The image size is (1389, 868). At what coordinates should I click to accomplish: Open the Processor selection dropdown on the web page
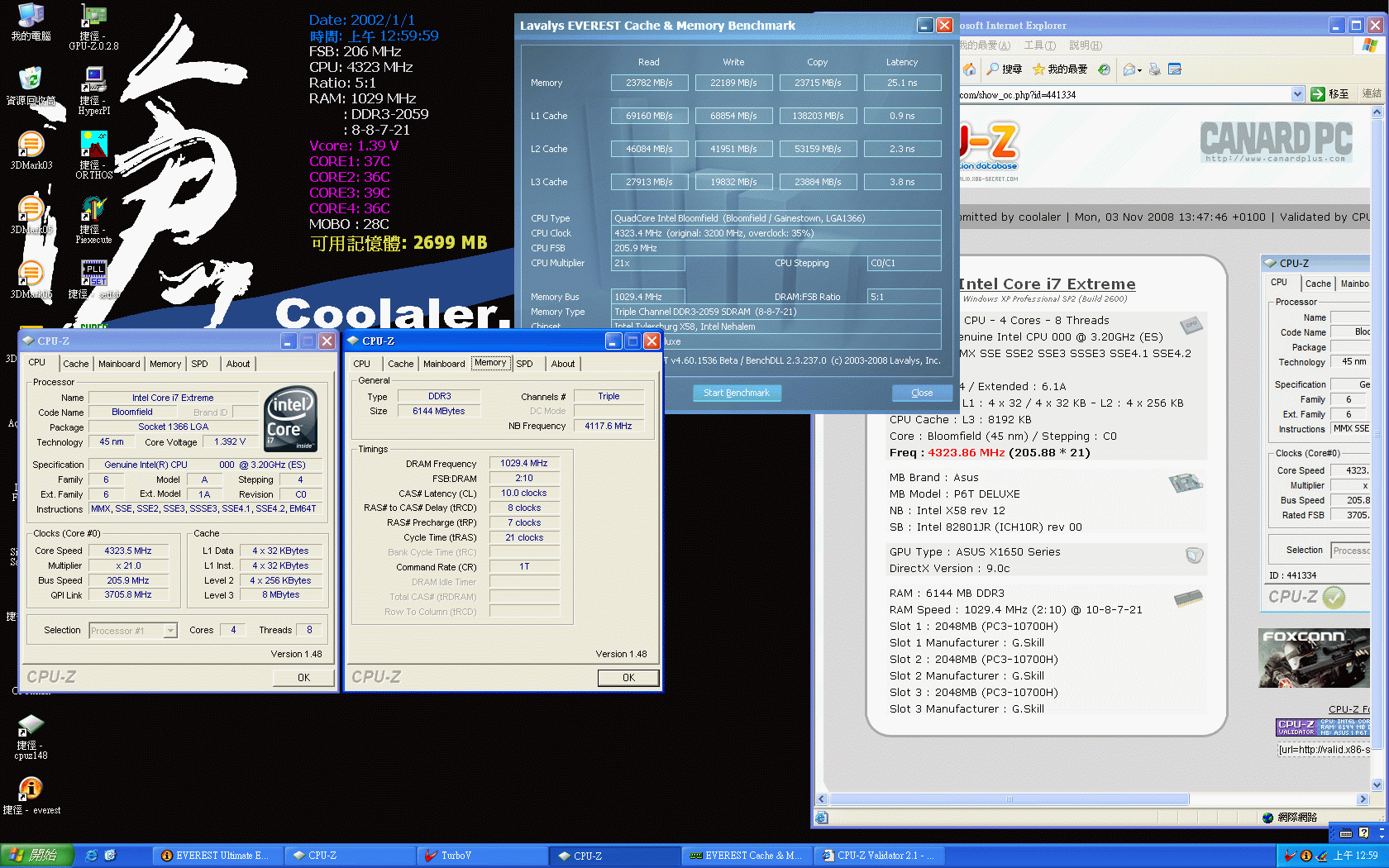(1350, 551)
